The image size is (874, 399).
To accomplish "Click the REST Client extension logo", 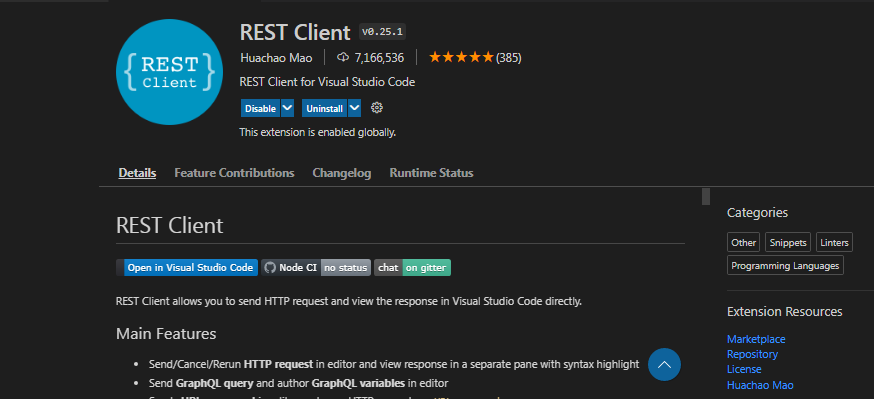I will pyautogui.click(x=169, y=72).
